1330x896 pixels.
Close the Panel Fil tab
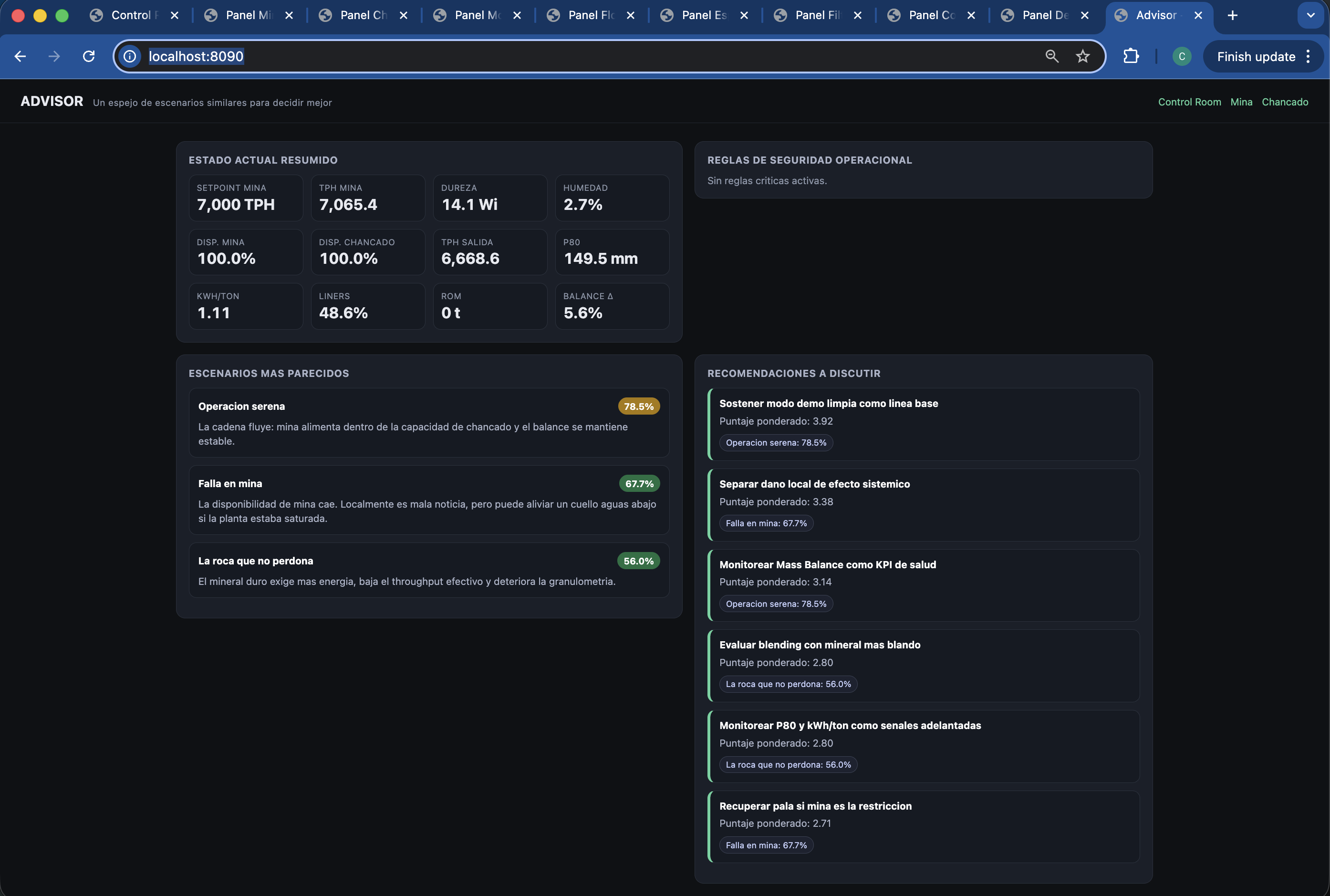point(858,15)
